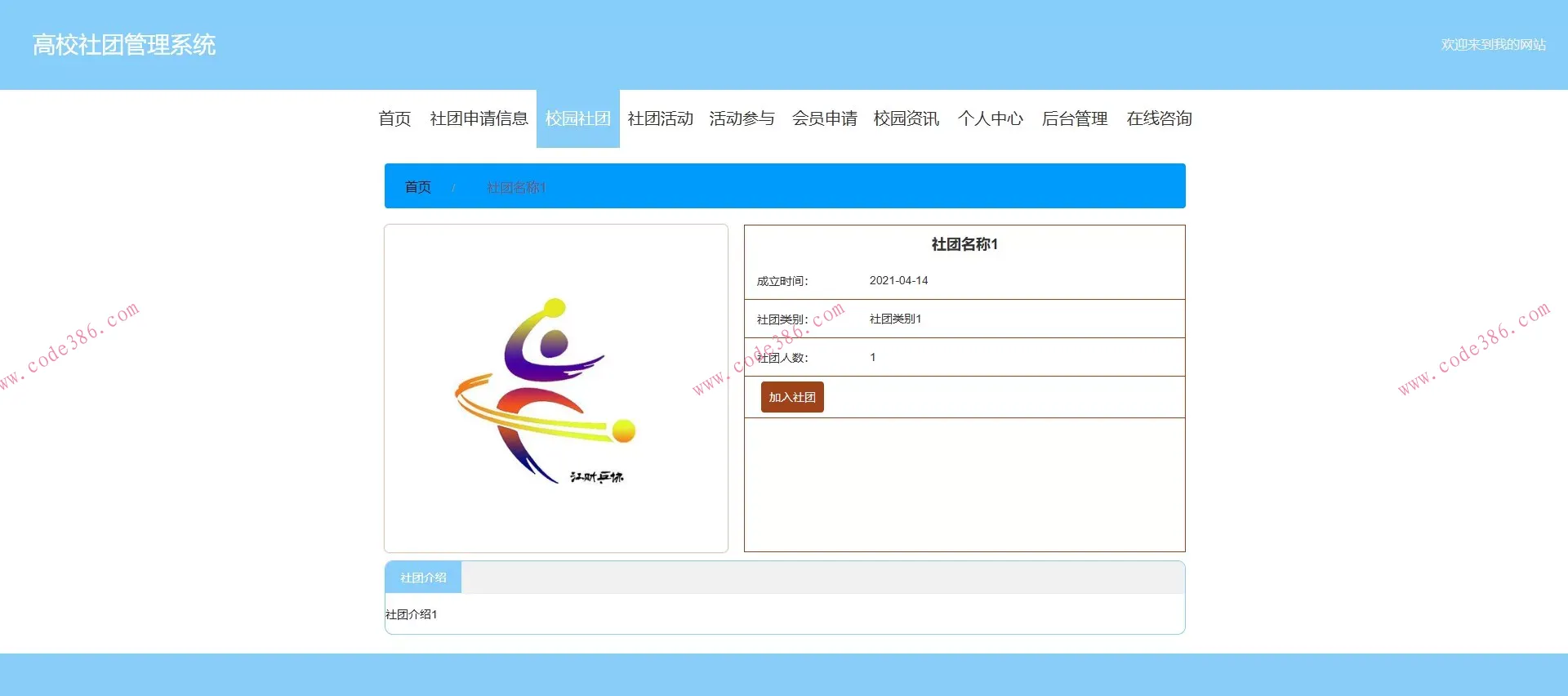1568x696 pixels.
Task: Click the 成立时间 label
Action: [x=782, y=281]
